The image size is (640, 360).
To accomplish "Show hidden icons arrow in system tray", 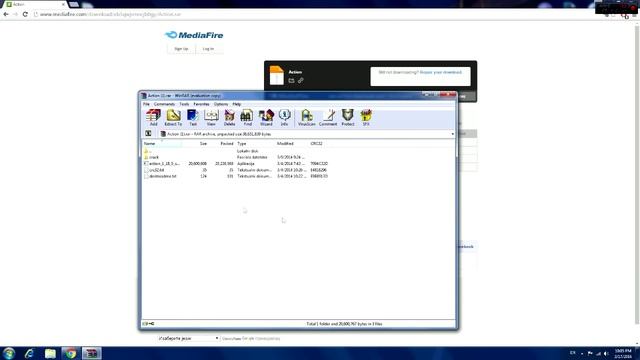I will [582, 353].
